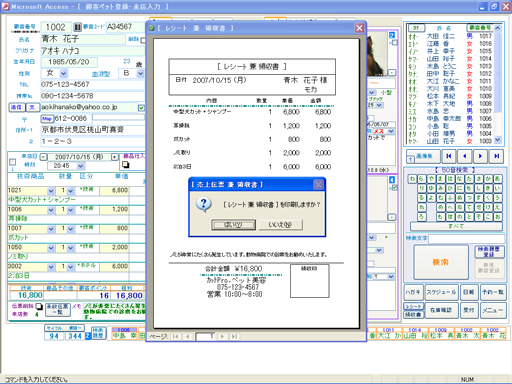Click the Map icon beside postal code
This screenshot has width=512, height=384.
(x=47, y=118)
